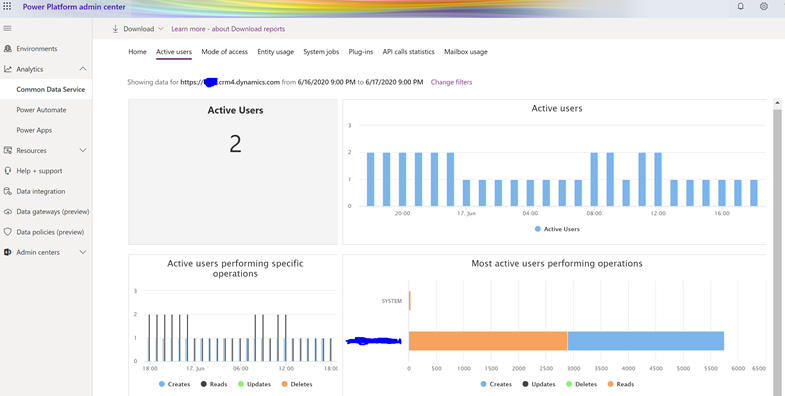
Task: Click the Change filters link
Action: 451,82
